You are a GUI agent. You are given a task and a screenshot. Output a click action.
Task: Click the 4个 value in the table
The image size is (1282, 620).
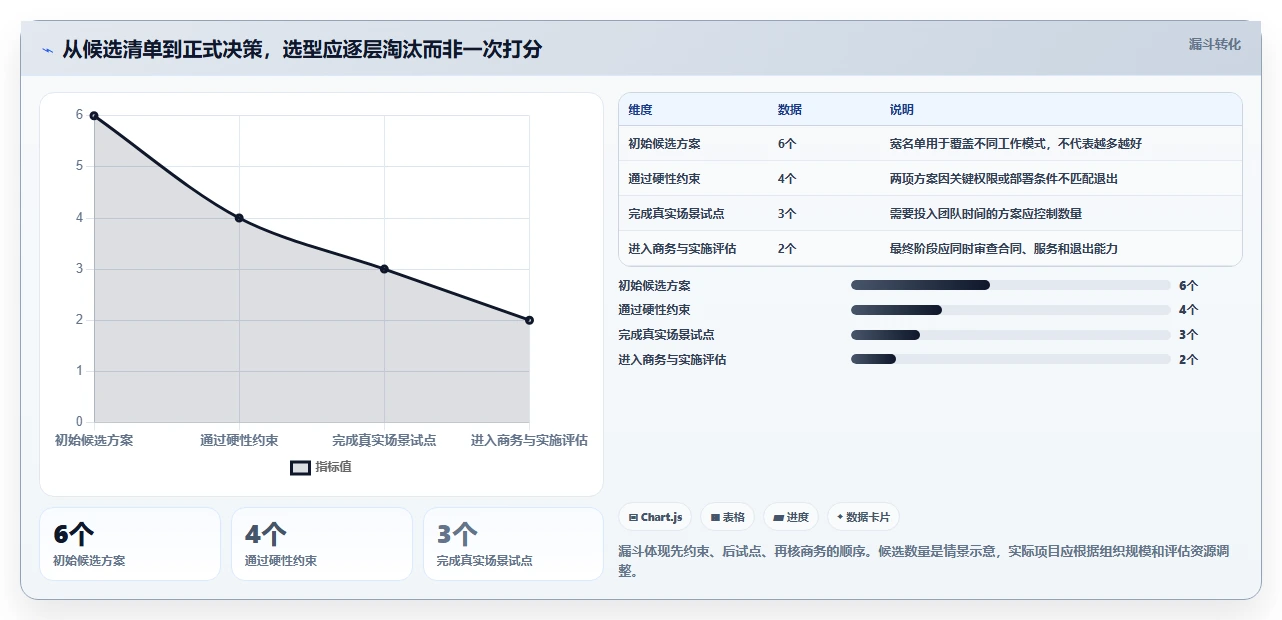point(787,179)
